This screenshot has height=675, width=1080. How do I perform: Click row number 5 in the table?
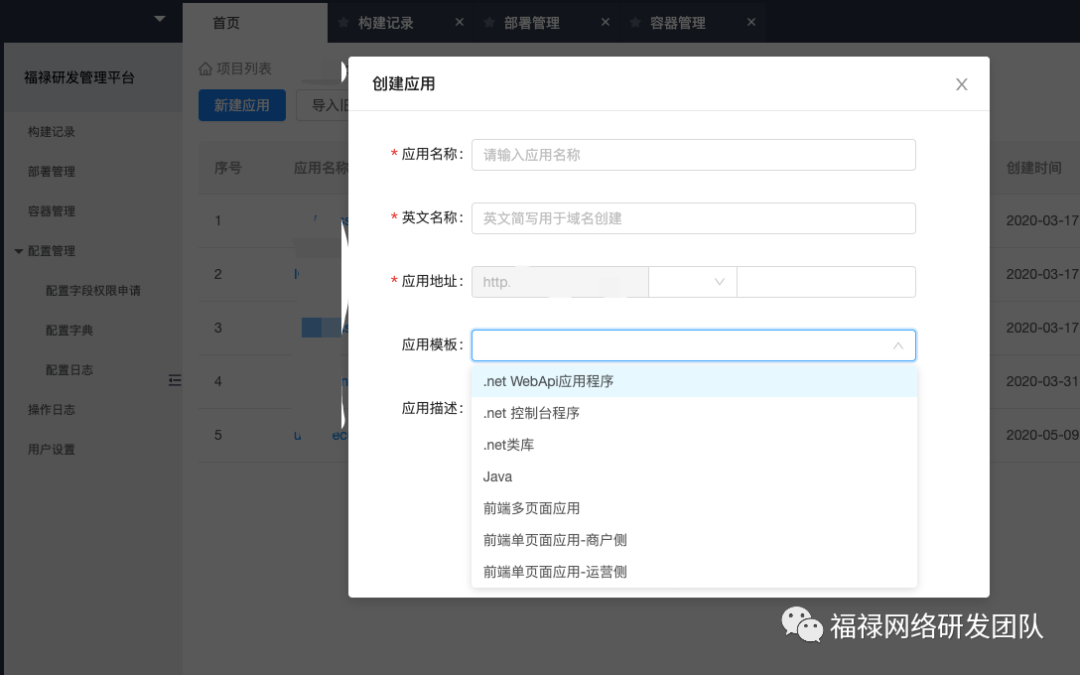[218, 435]
